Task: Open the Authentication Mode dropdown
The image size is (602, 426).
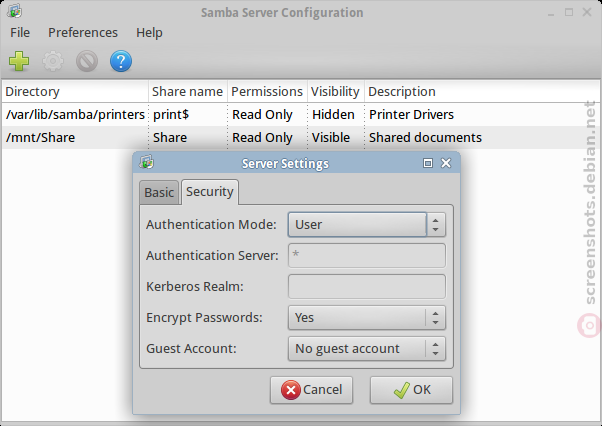Action: [x=367, y=225]
